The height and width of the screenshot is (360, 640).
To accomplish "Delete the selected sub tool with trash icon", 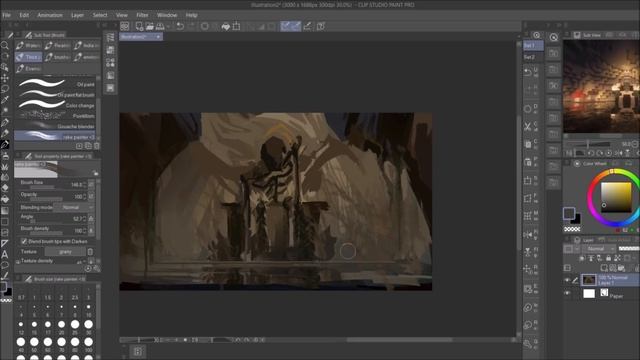I will pyautogui.click(x=97, y=146).
